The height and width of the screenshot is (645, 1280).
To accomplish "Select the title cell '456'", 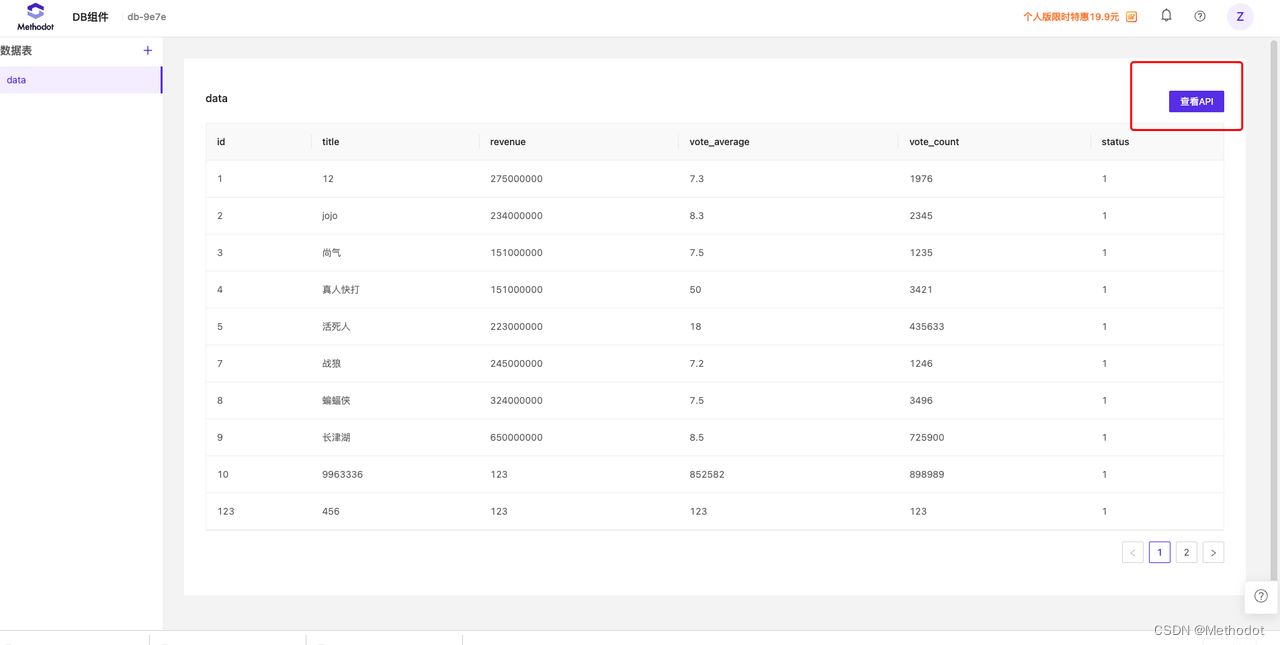I will pos(331,512).
